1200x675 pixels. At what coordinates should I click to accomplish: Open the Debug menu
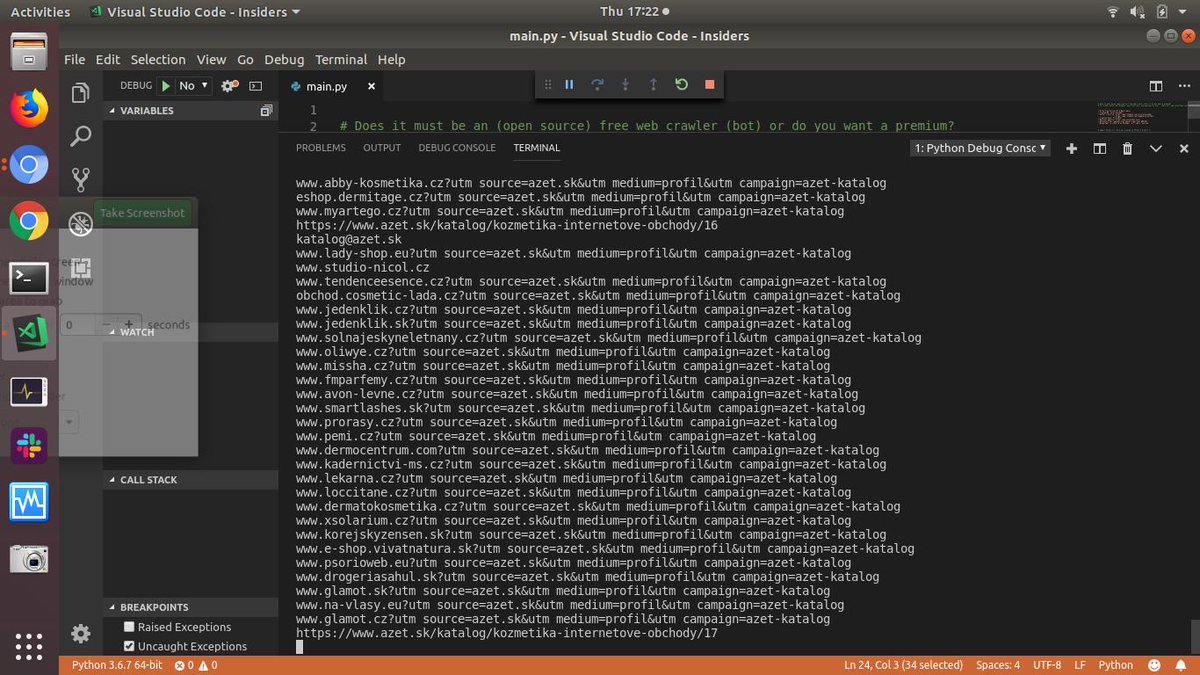coord(284,60)
